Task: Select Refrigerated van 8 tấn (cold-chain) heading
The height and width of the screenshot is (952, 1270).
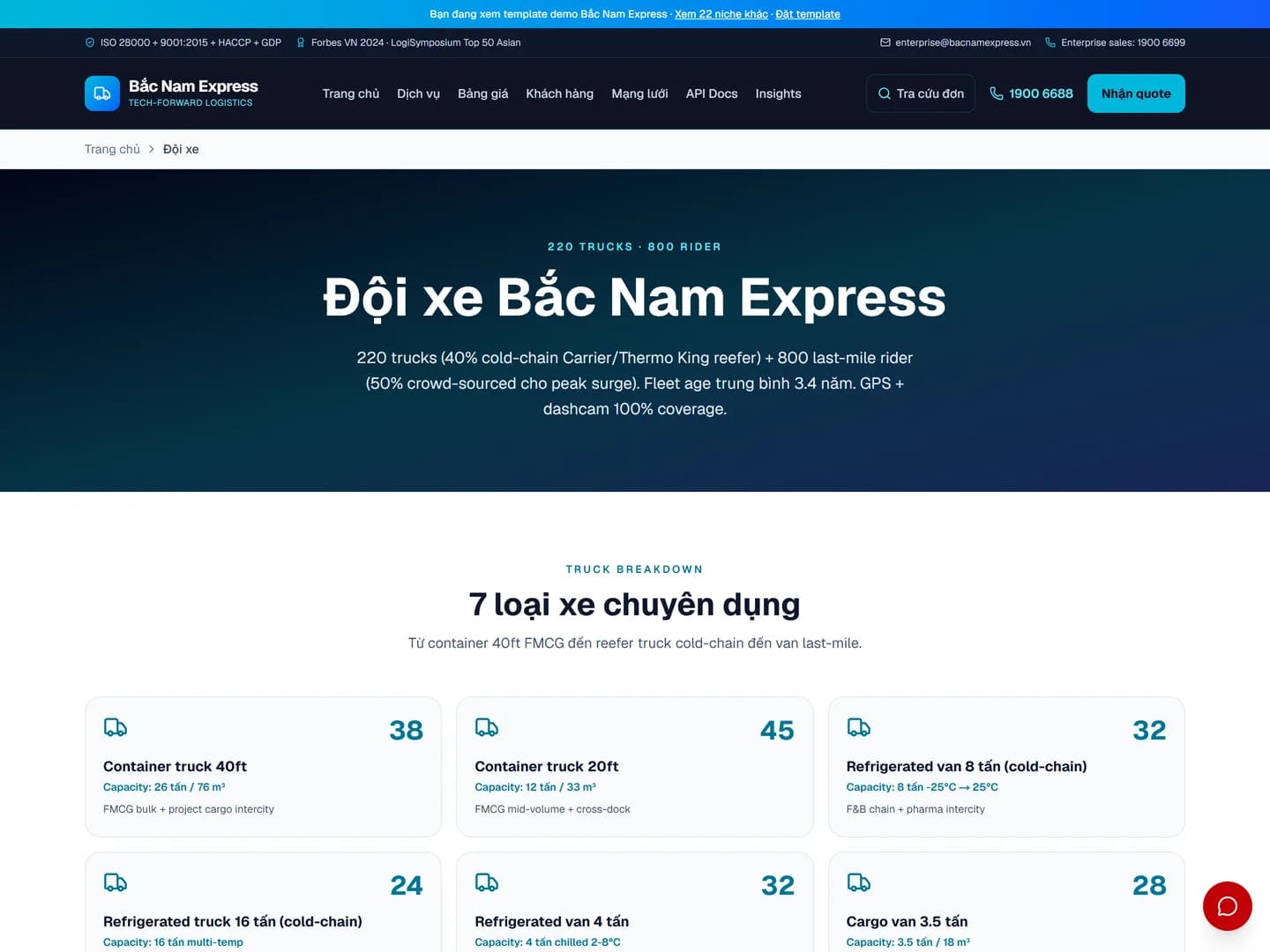Action: tap(967, 767)
